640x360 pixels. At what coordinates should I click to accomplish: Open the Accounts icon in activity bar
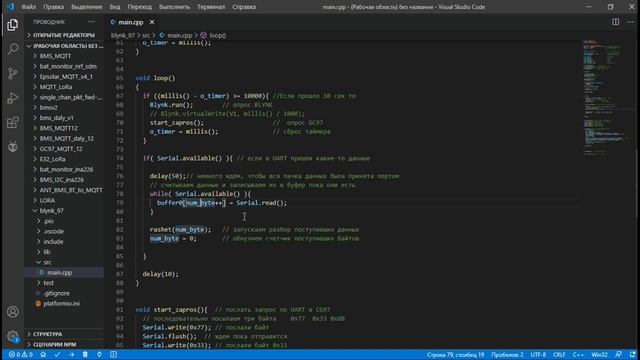(x=13, y=312)
